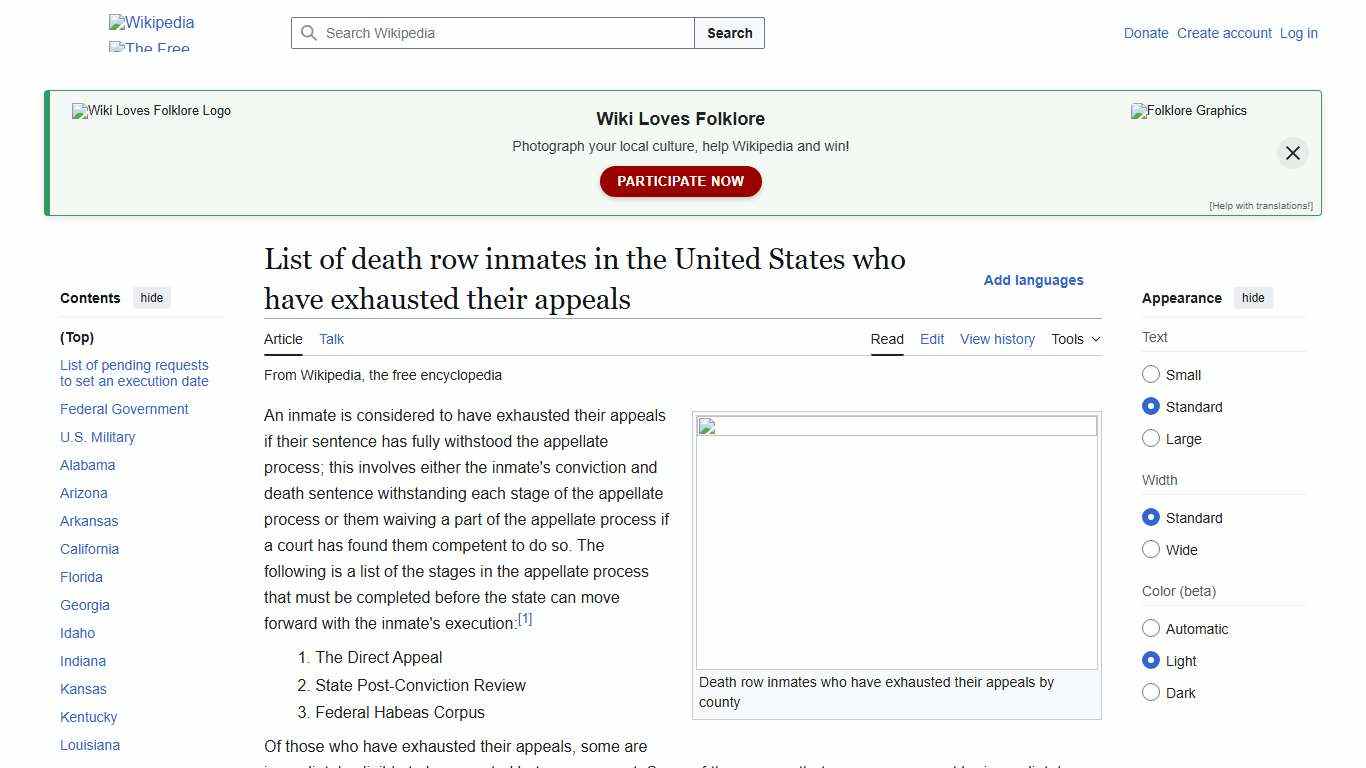
Task: Open the Add languages option
Action: tap(1033, 280)
